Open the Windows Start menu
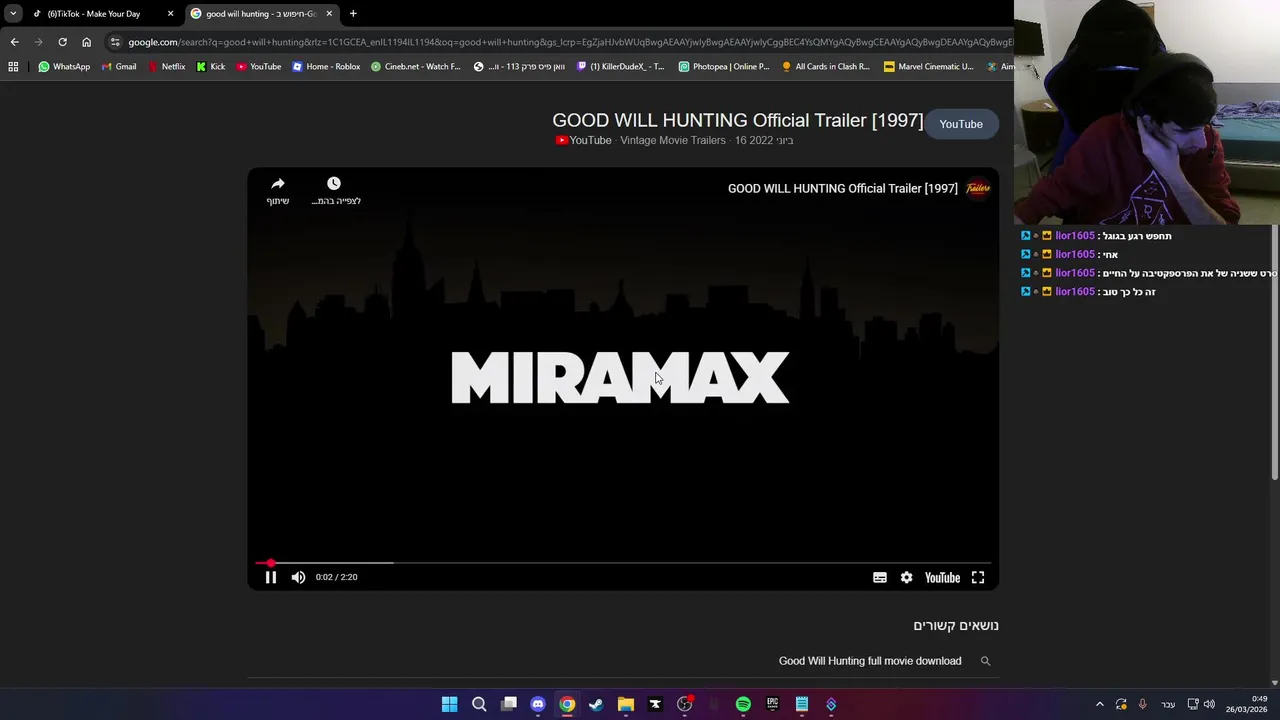The width and height of the screenshot is (1280, 720). (x=450, y=704)
